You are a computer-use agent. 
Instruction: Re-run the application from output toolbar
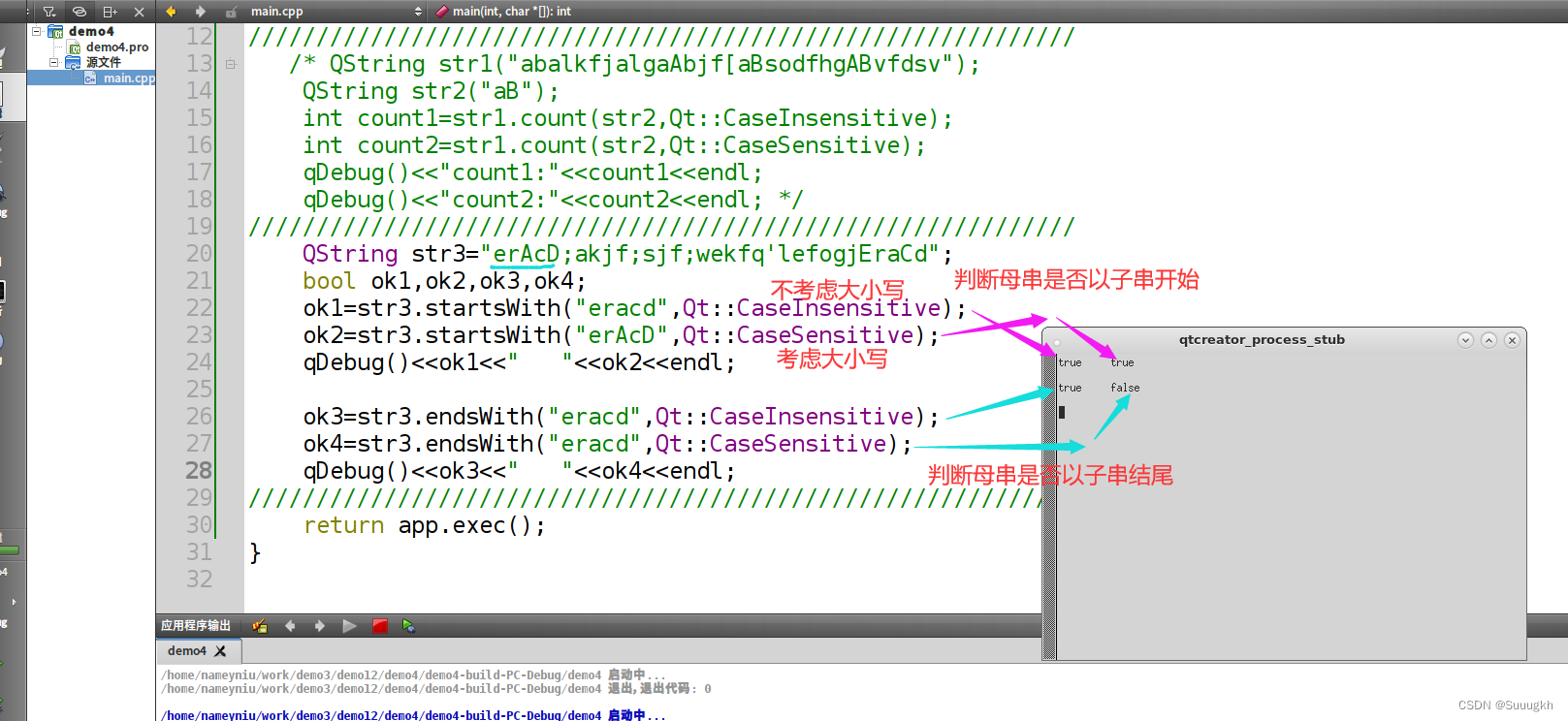coord(349,626)
